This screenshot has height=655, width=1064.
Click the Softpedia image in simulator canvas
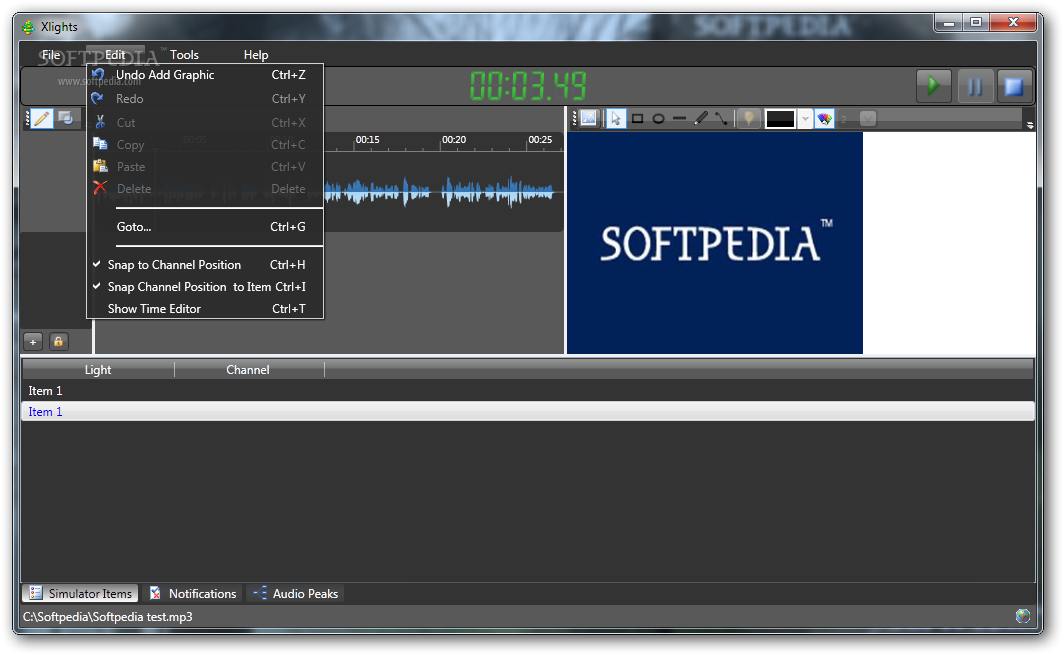coord(715,243)
